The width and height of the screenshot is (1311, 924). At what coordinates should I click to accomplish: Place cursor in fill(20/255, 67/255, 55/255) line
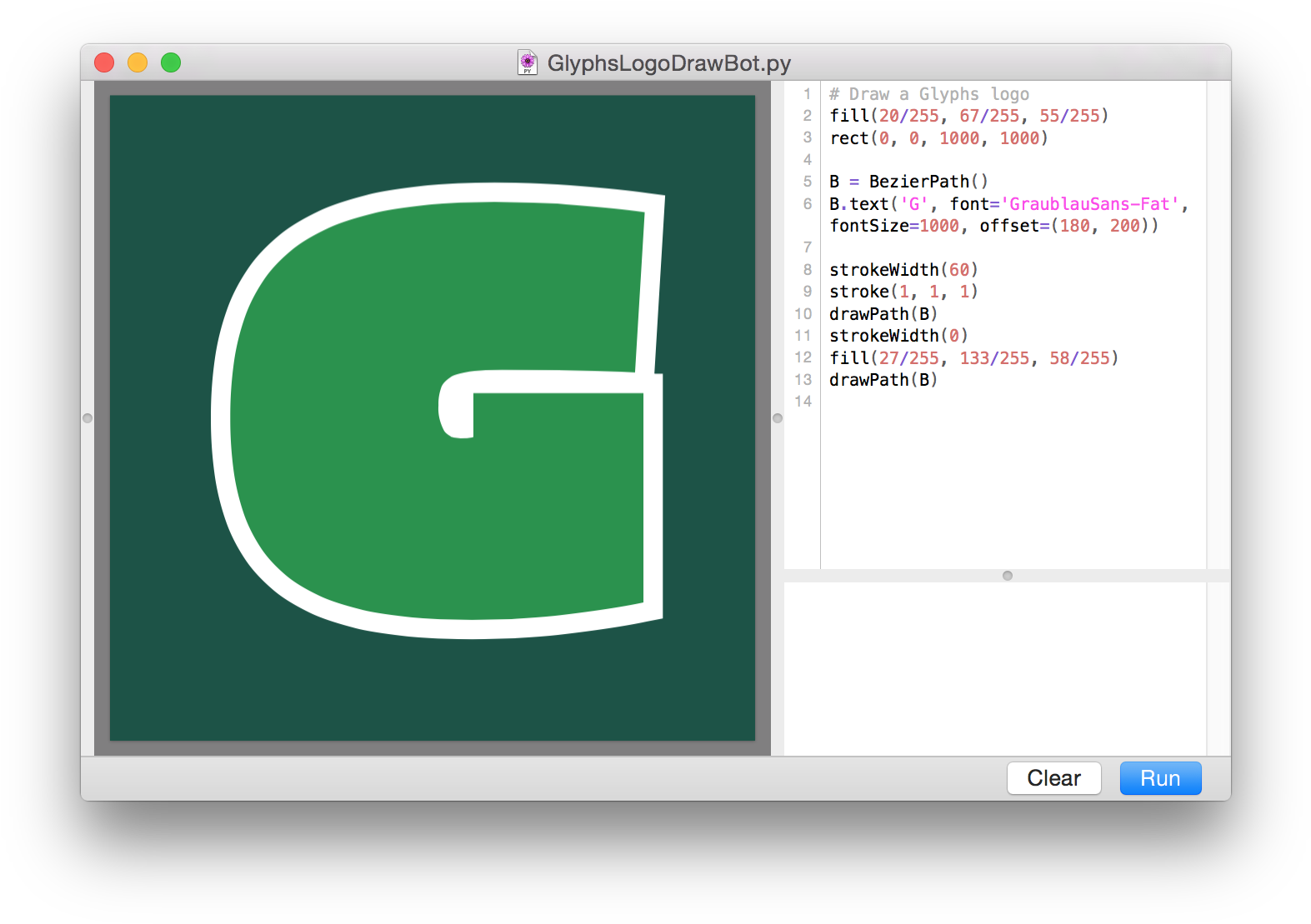(969, 116)
